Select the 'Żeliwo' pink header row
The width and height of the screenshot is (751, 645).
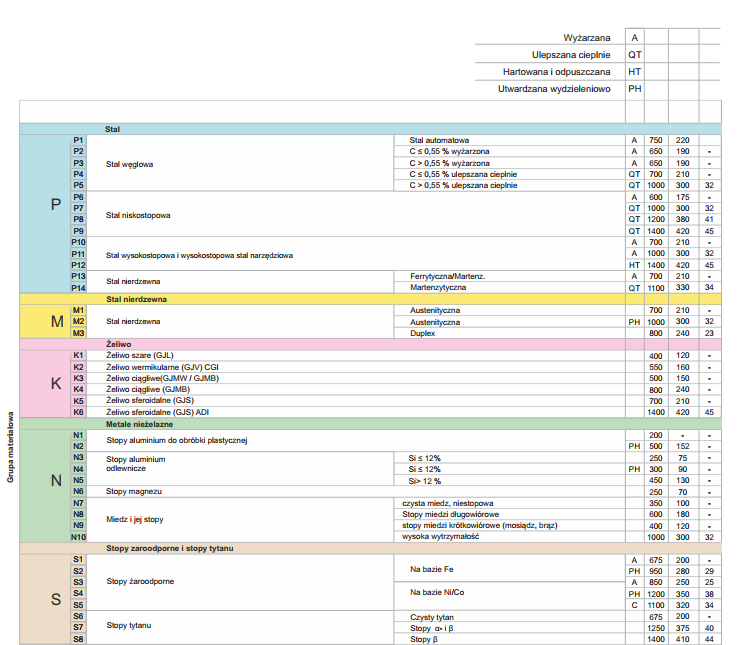tap(370, 344)
